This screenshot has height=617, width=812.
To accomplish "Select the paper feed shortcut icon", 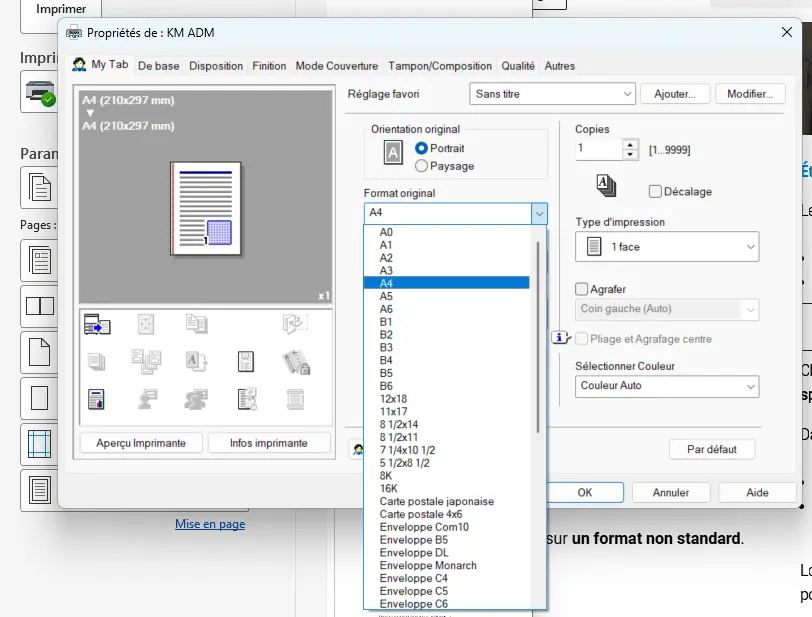I will point(95,325).
